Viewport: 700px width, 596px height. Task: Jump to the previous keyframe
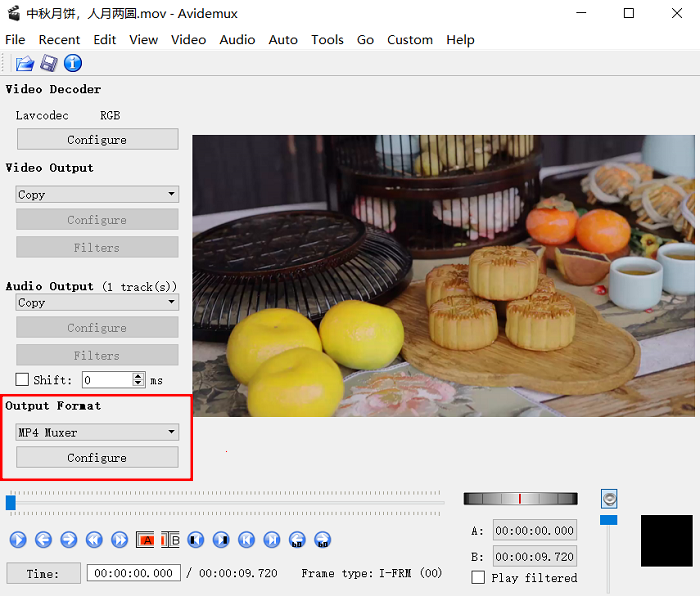[x=94, y=540]
